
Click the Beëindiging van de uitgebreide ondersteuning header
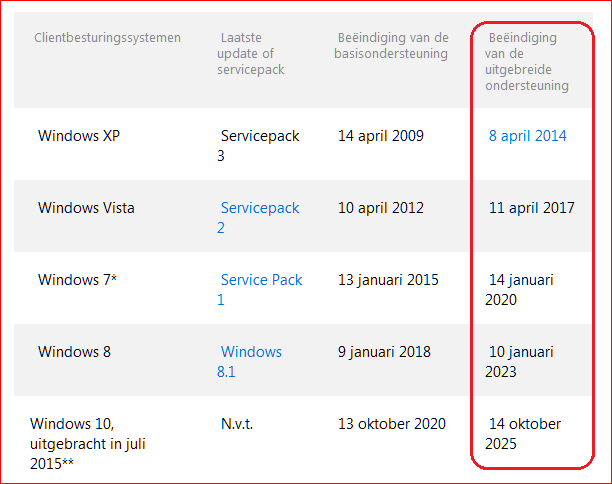(527, 62)
